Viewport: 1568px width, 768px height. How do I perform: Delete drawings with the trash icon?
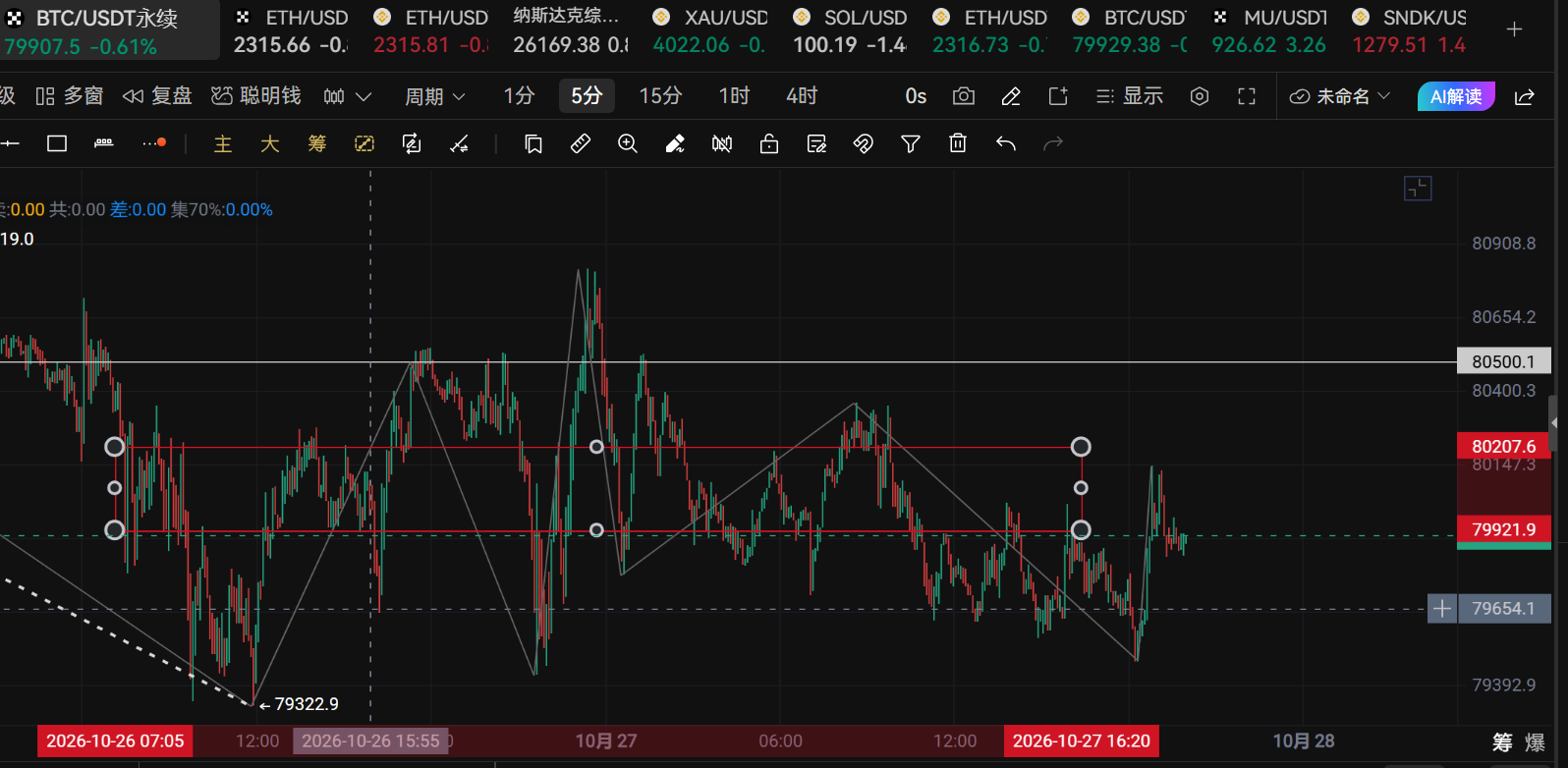[958, 143]
